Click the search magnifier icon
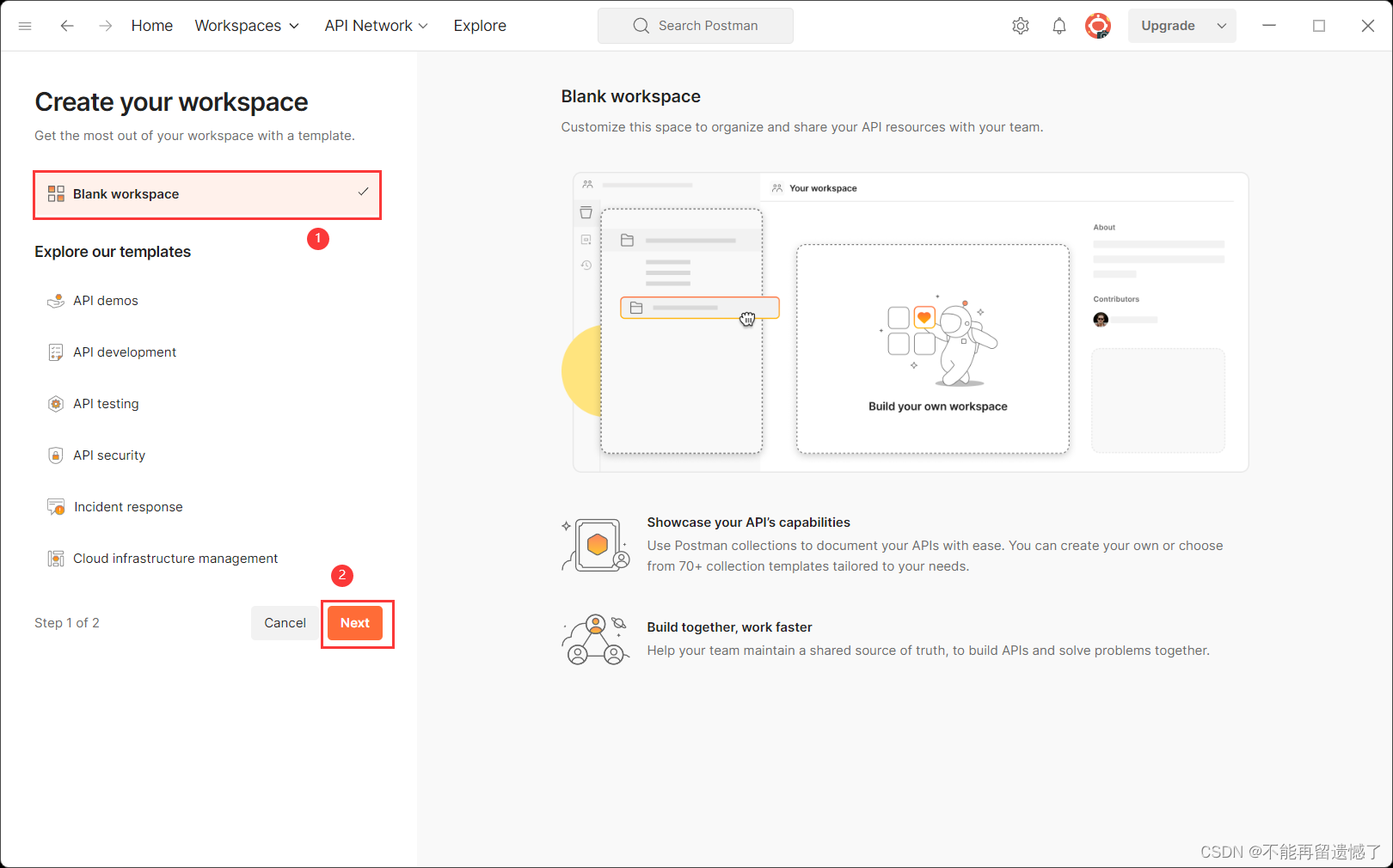The image size is (1393, 868). tap(641, 26)
